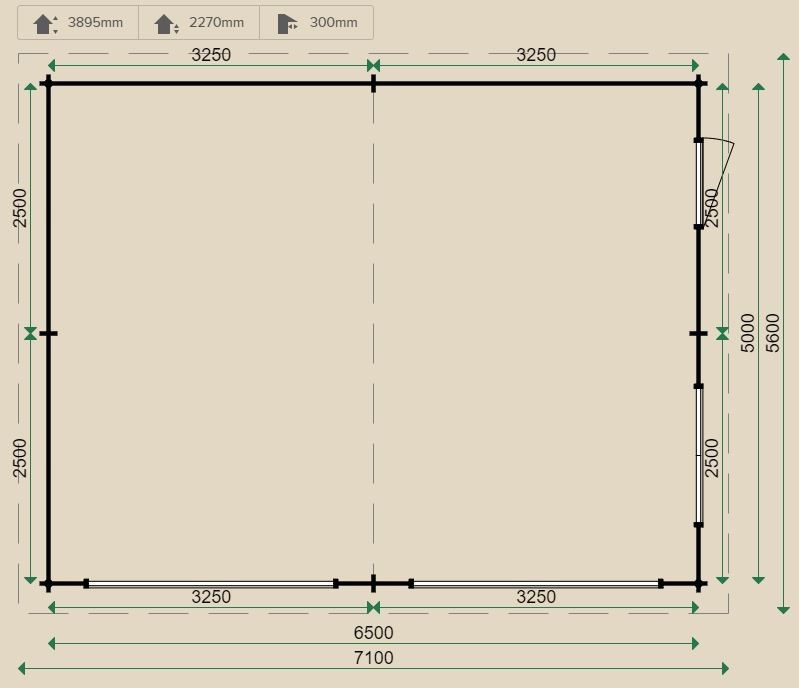Screen dimensions: 799x688
Task: Click the 5600 overall depth dimension label
Action: 773,332
